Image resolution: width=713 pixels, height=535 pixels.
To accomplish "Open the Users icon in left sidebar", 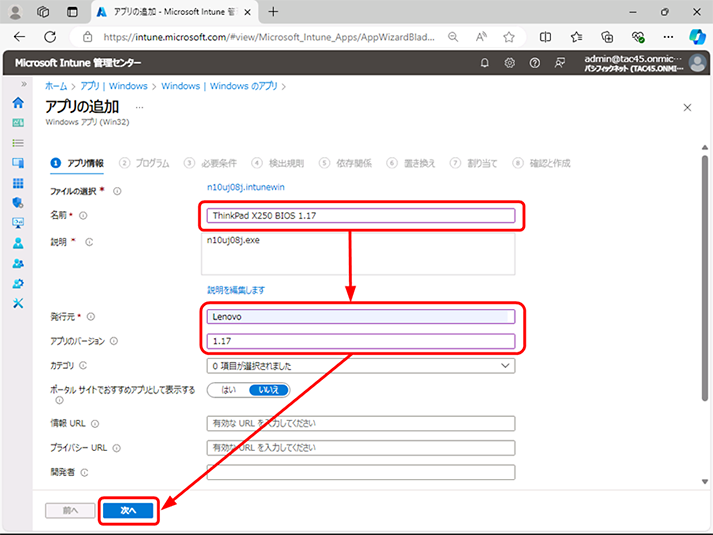I will click(18, 243).
